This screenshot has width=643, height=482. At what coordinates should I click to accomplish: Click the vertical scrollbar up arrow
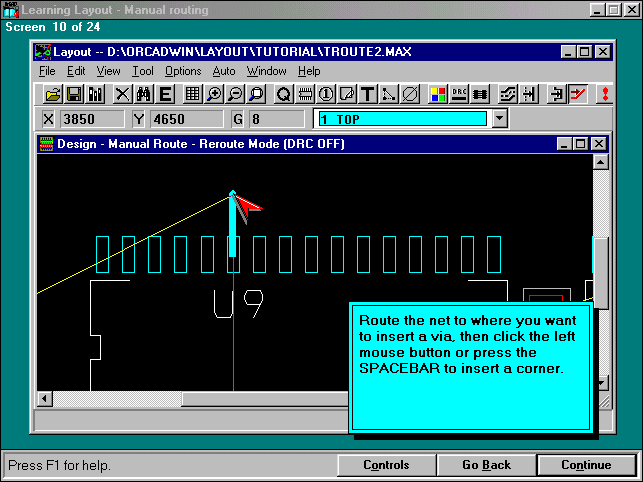[x=600, y=161]
